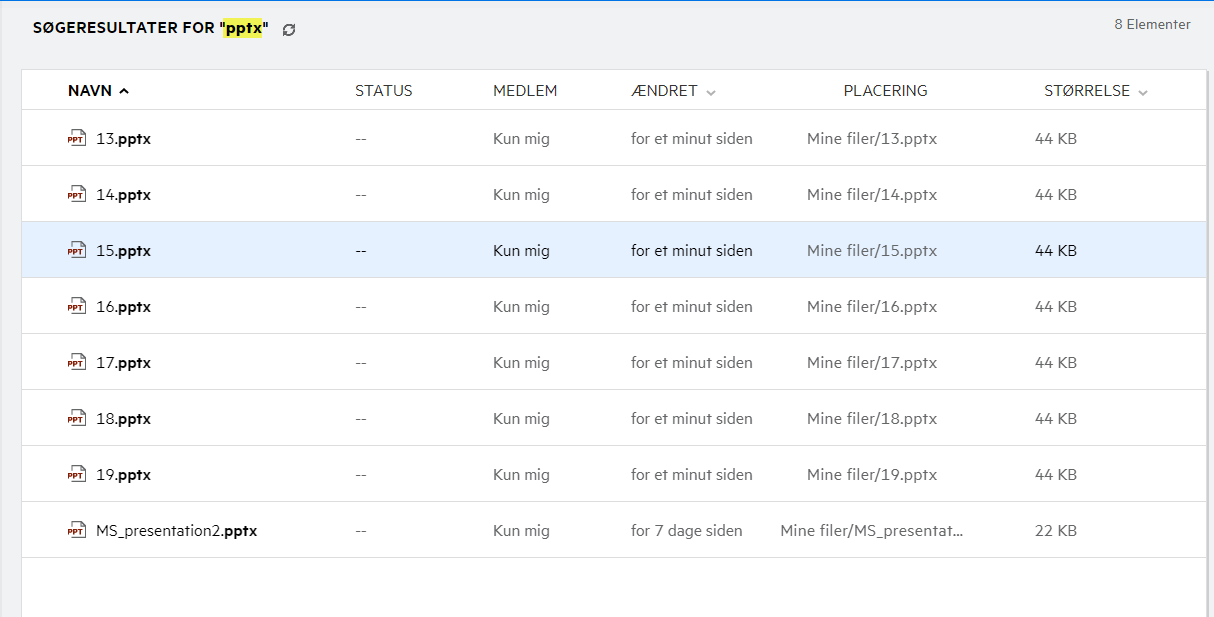Open location Mine filer/16.pptx

[871, 307]
